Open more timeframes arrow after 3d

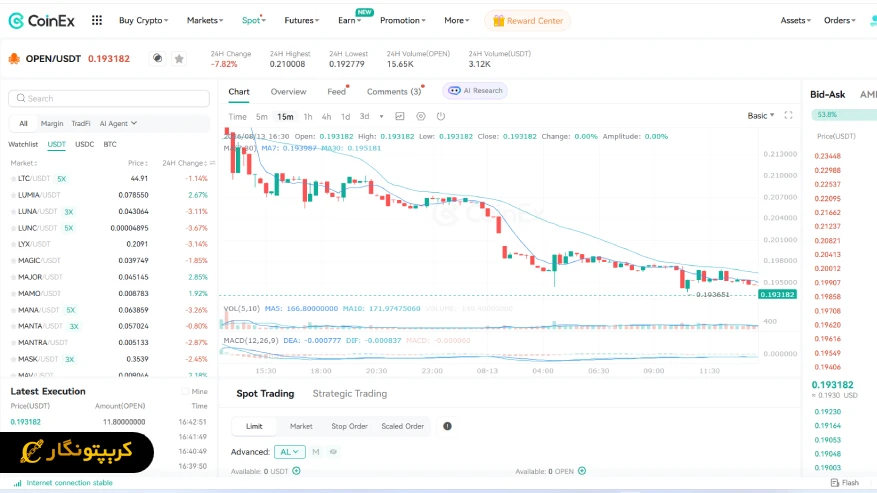pos(381,116)
